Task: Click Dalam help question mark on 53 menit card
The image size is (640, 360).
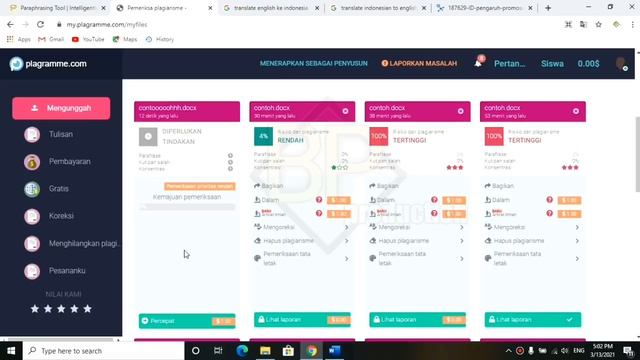Action: 549,200
